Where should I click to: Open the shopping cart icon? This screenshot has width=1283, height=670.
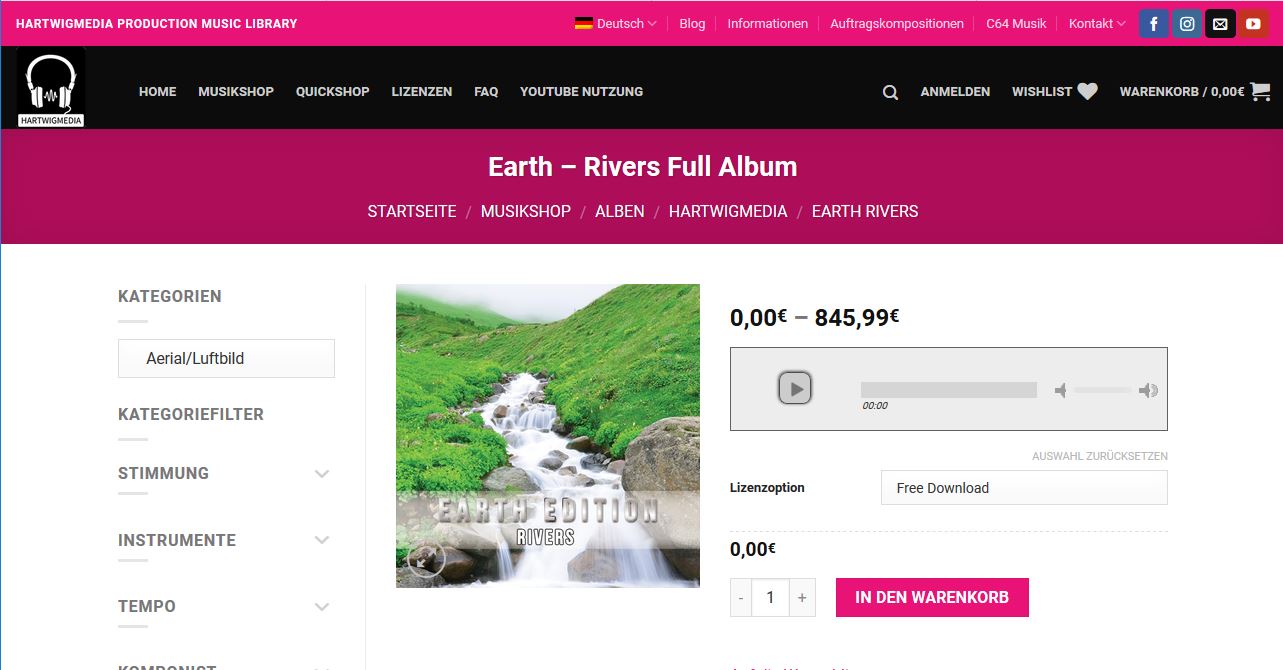1260,91
